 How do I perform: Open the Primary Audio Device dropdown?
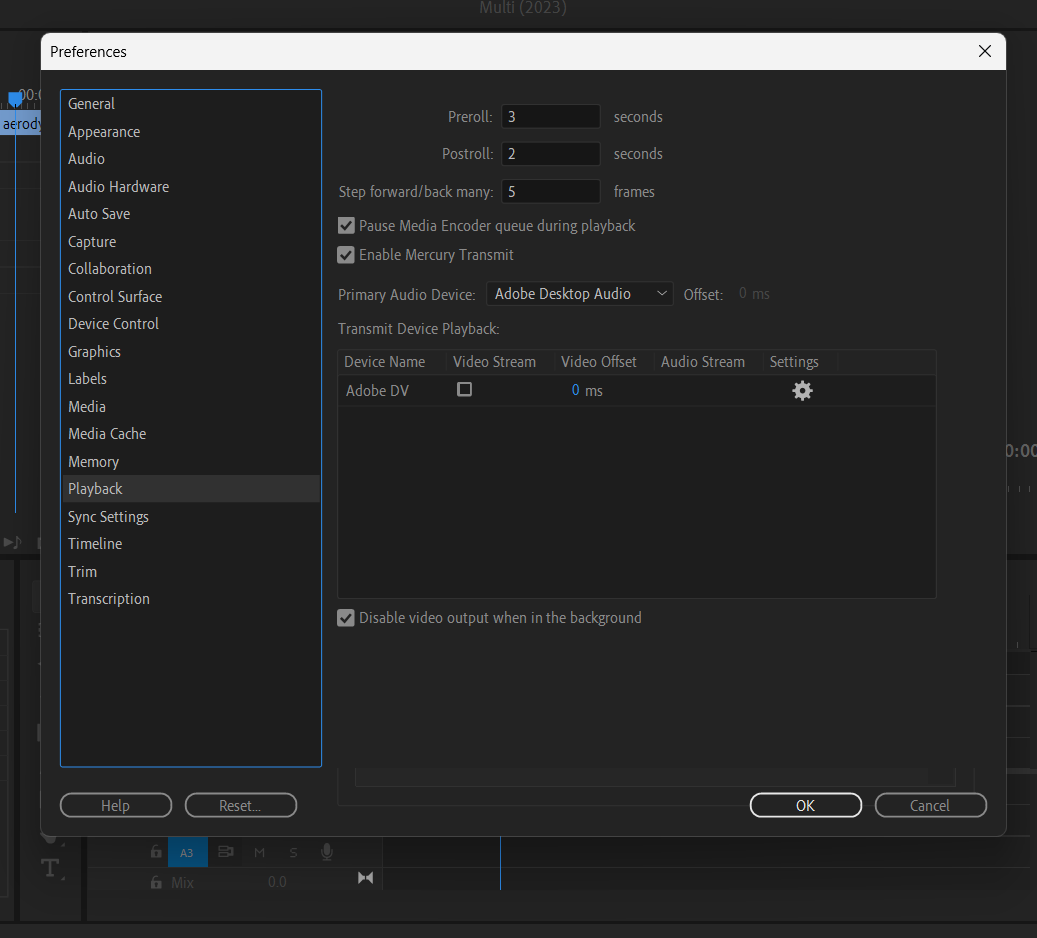pos(579,294)
